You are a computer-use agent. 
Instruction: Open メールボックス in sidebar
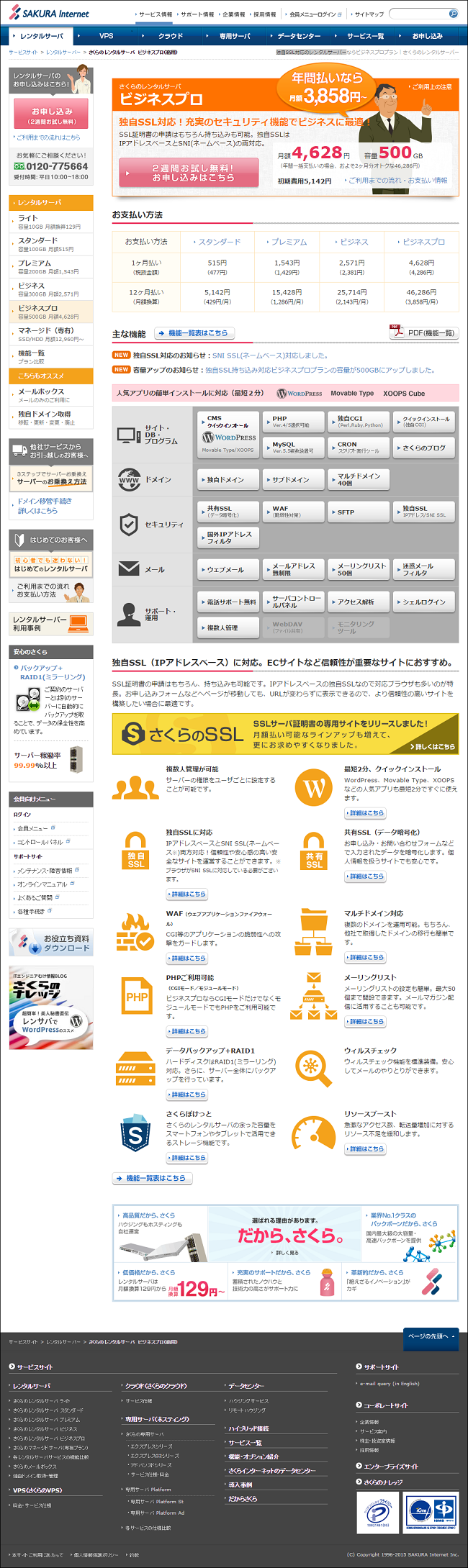pyautogui.click(x=51, y=394)
